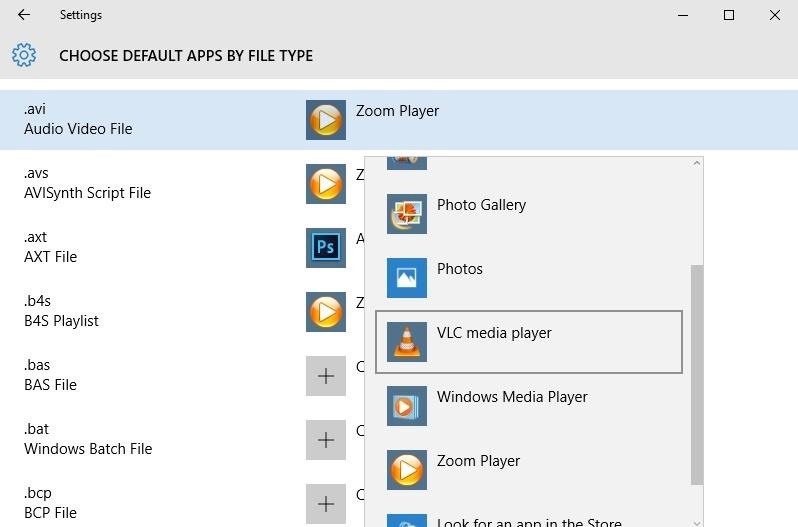Open the Zoom Player icon for .avi

tap(326, 120)
